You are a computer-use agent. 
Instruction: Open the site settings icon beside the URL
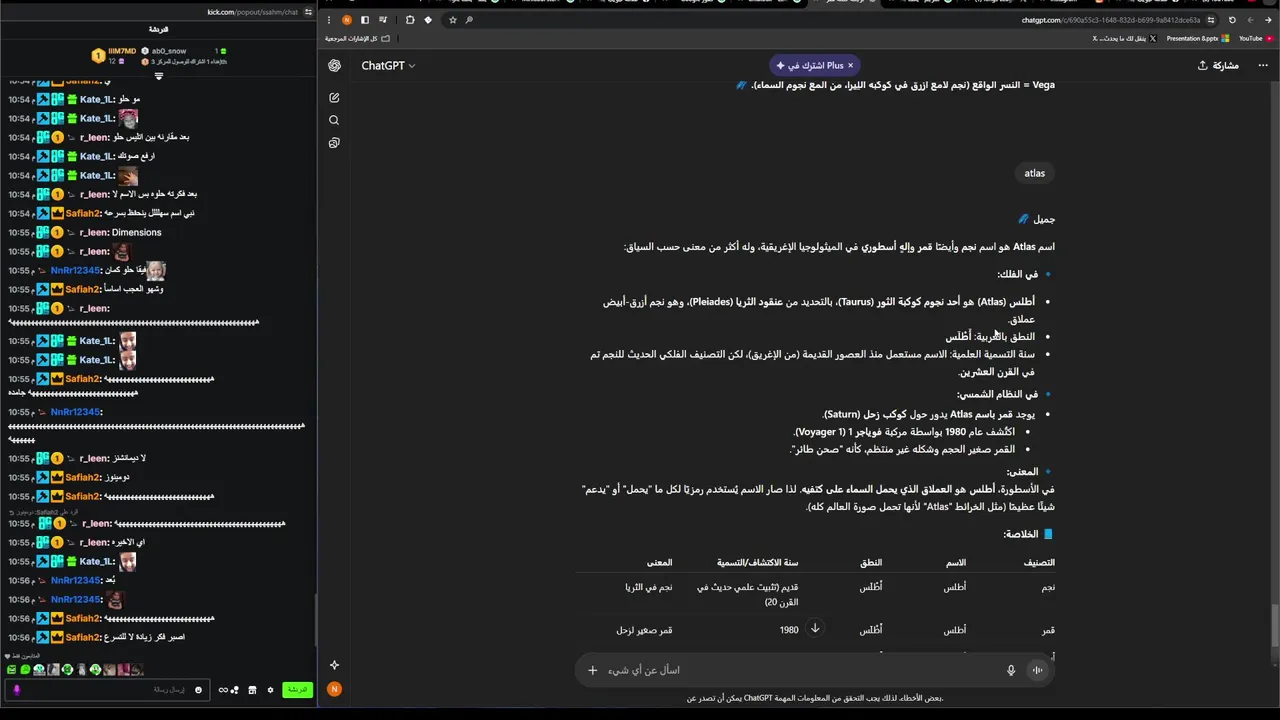tap(1211, 20)
